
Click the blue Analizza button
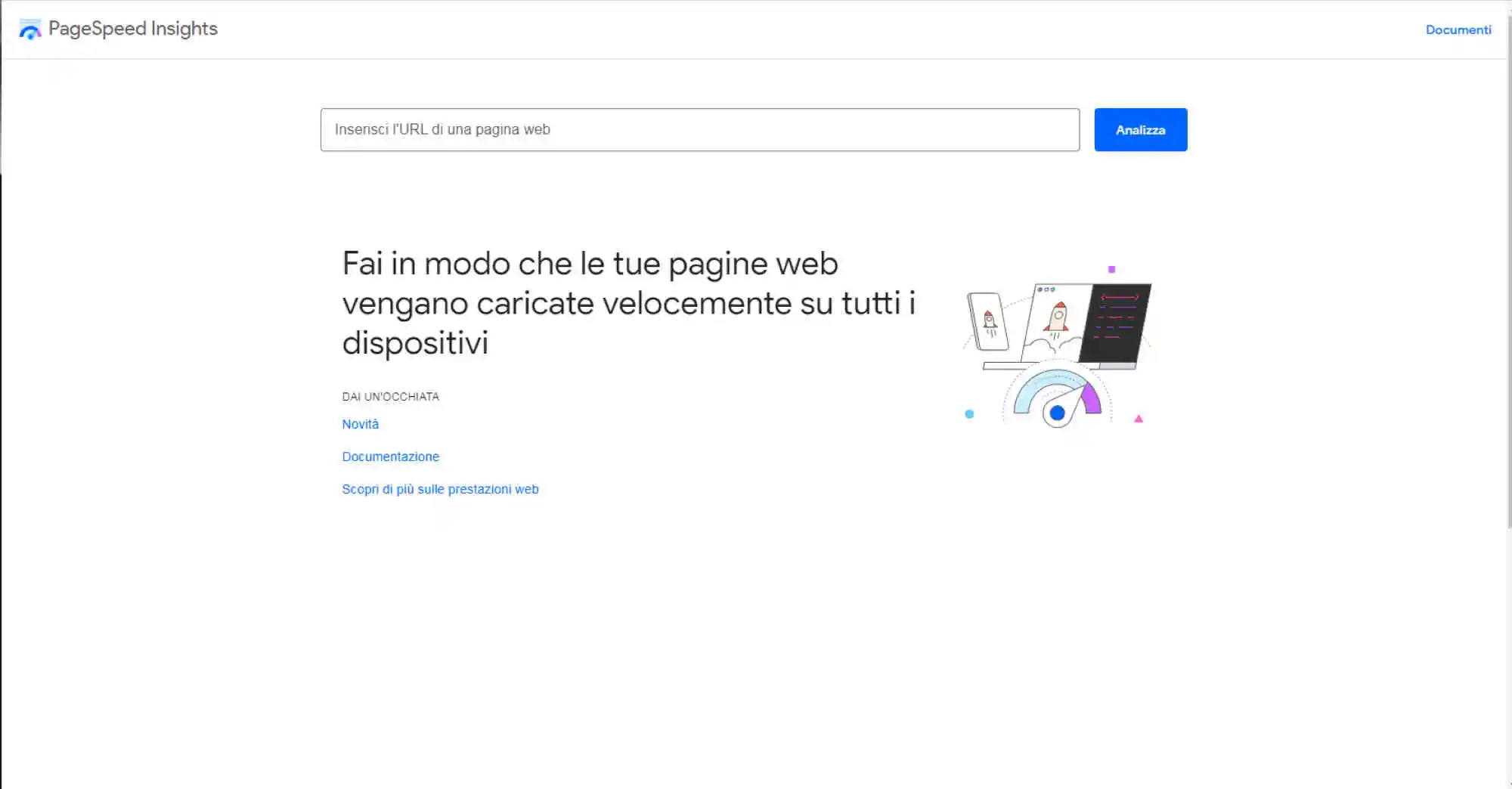tap(1140, 129)
